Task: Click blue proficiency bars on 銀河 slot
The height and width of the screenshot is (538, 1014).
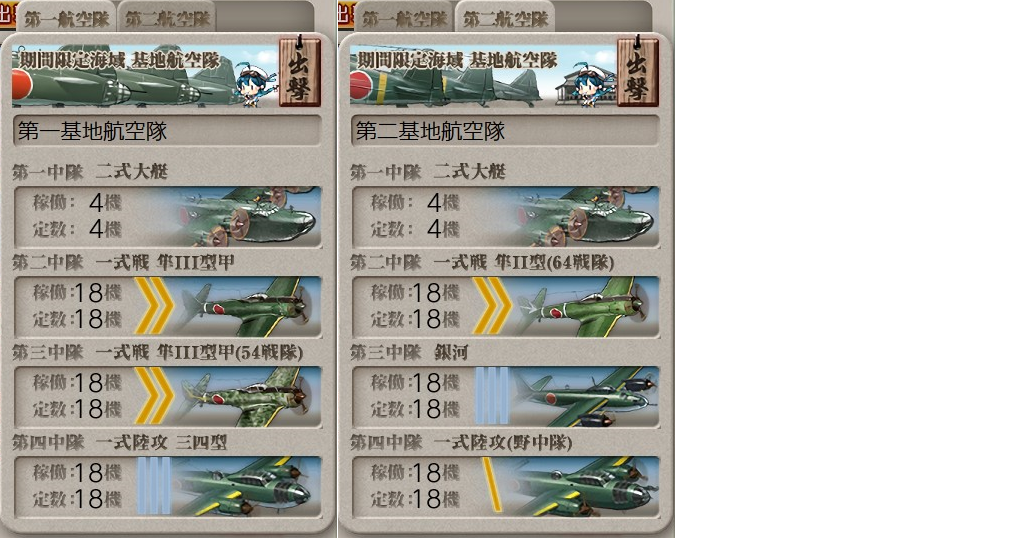Action: 491,396
